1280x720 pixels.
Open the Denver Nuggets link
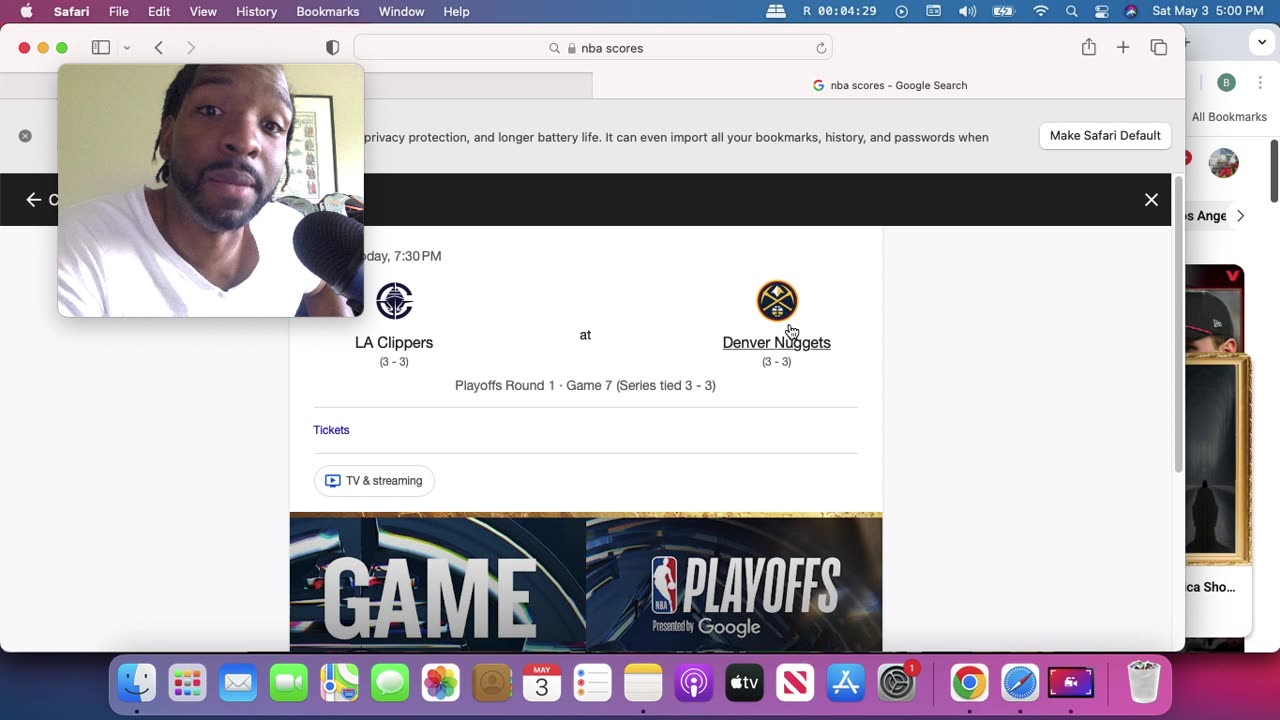tap(777, 343)
